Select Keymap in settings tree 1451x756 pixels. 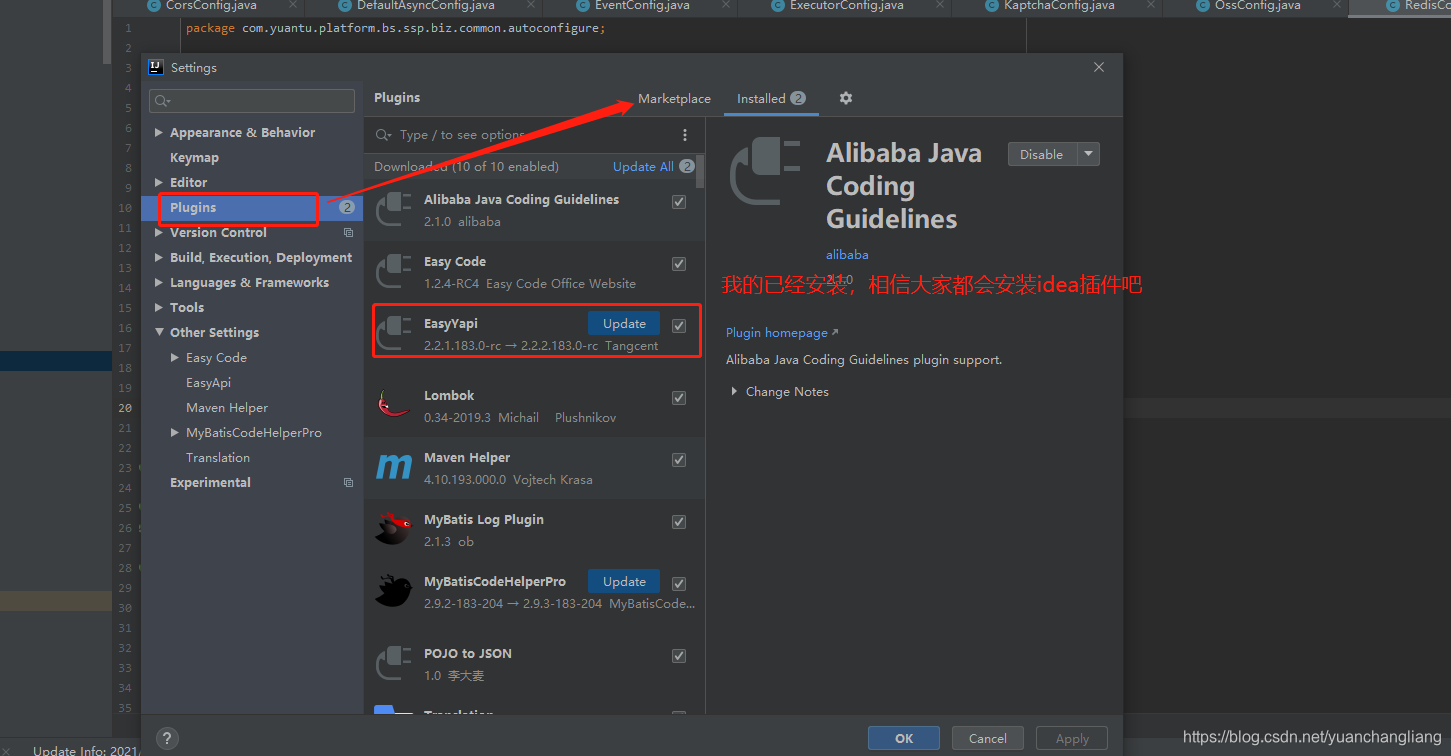pyautogui.click(x=194, y=158)
